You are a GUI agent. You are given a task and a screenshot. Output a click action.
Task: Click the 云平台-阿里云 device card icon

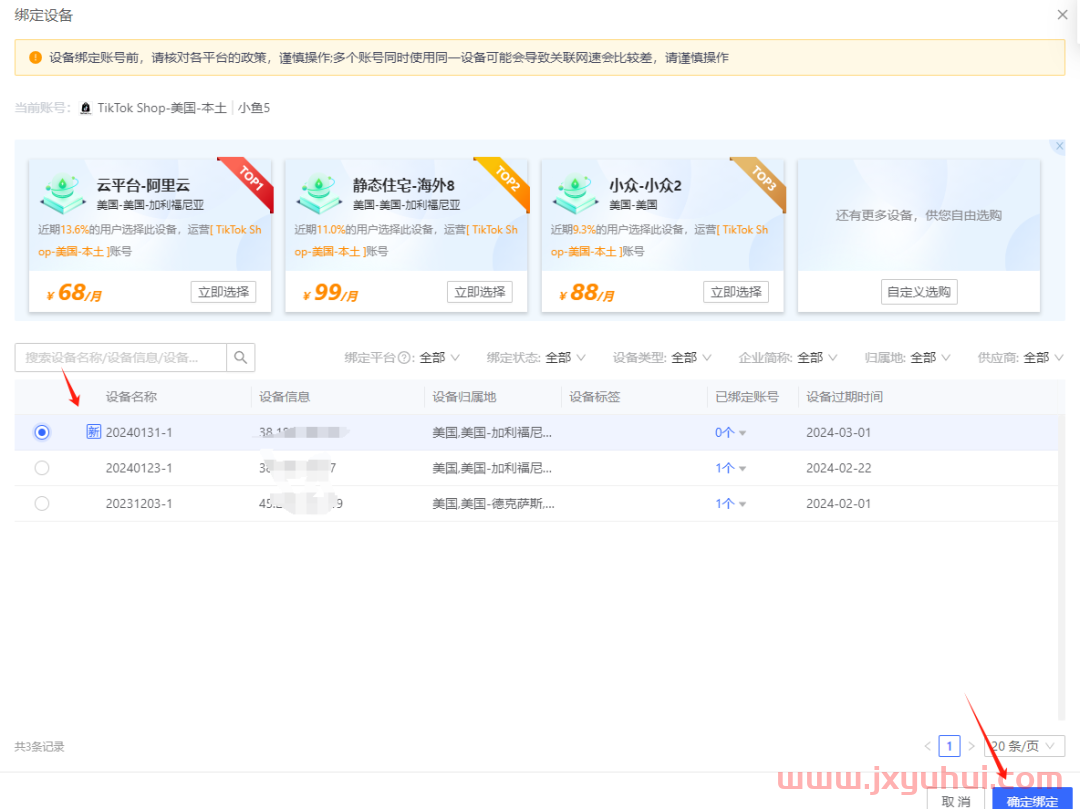pos(63,193)
